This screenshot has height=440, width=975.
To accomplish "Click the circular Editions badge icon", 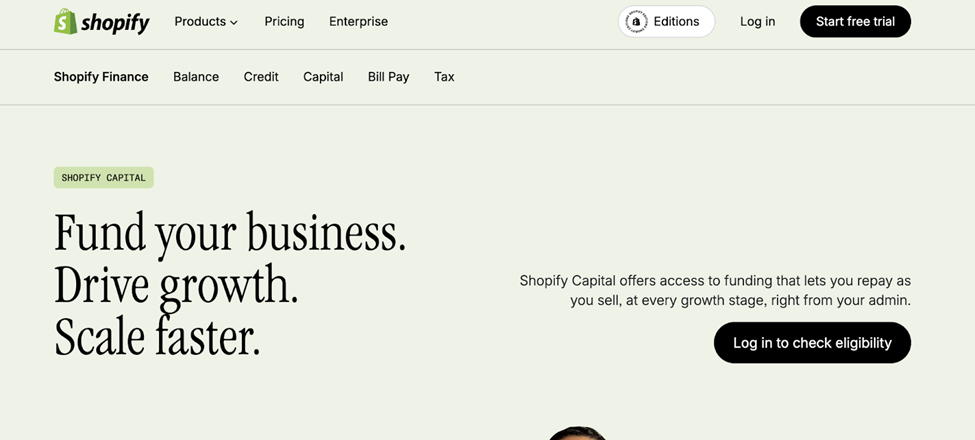I will [x=636, y=21].
